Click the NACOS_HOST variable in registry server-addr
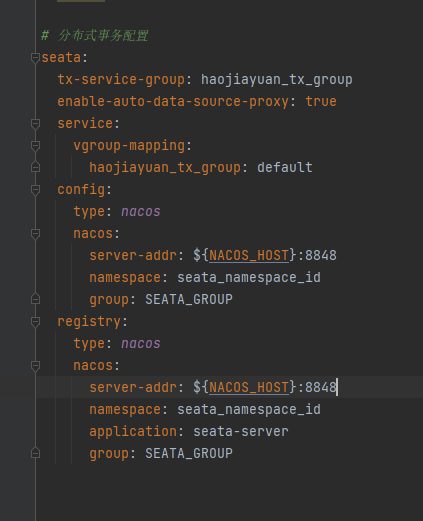The image size is (423, 521). 249,388
